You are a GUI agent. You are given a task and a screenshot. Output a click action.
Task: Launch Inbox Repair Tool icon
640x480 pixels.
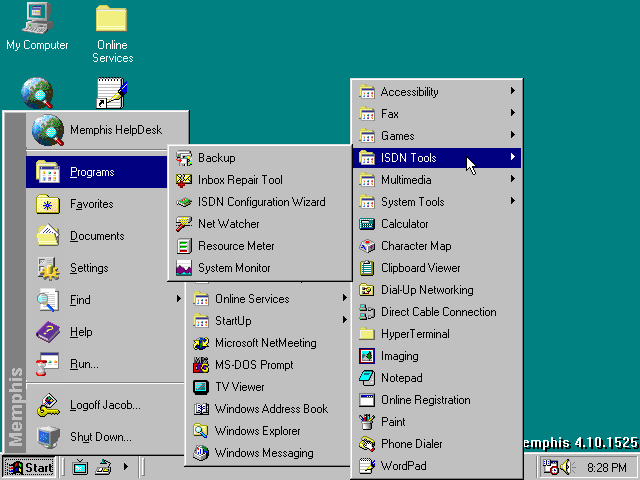click(x=184, y=180)
